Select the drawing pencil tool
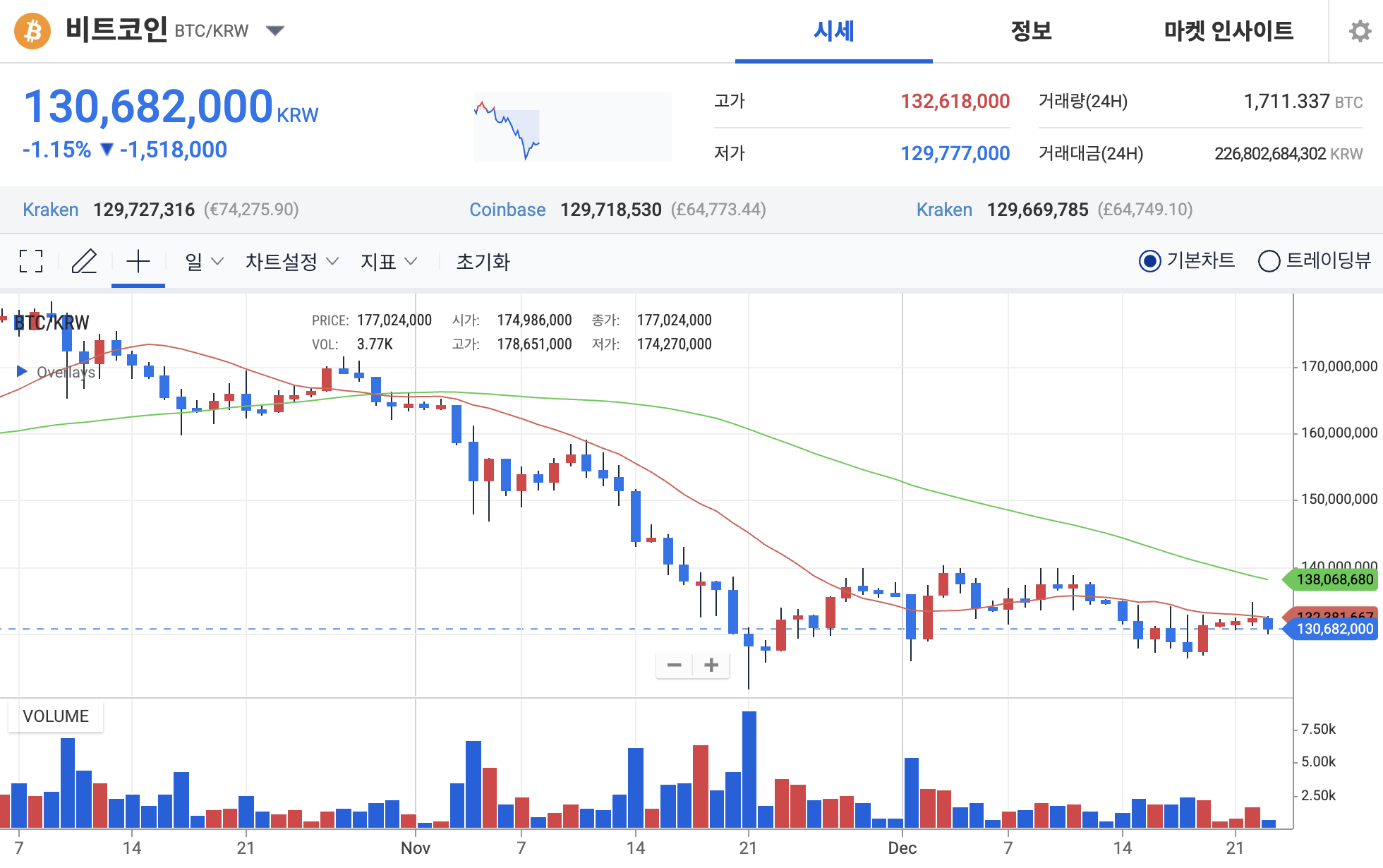This screenshot has height=868, width=1383. 85,261
